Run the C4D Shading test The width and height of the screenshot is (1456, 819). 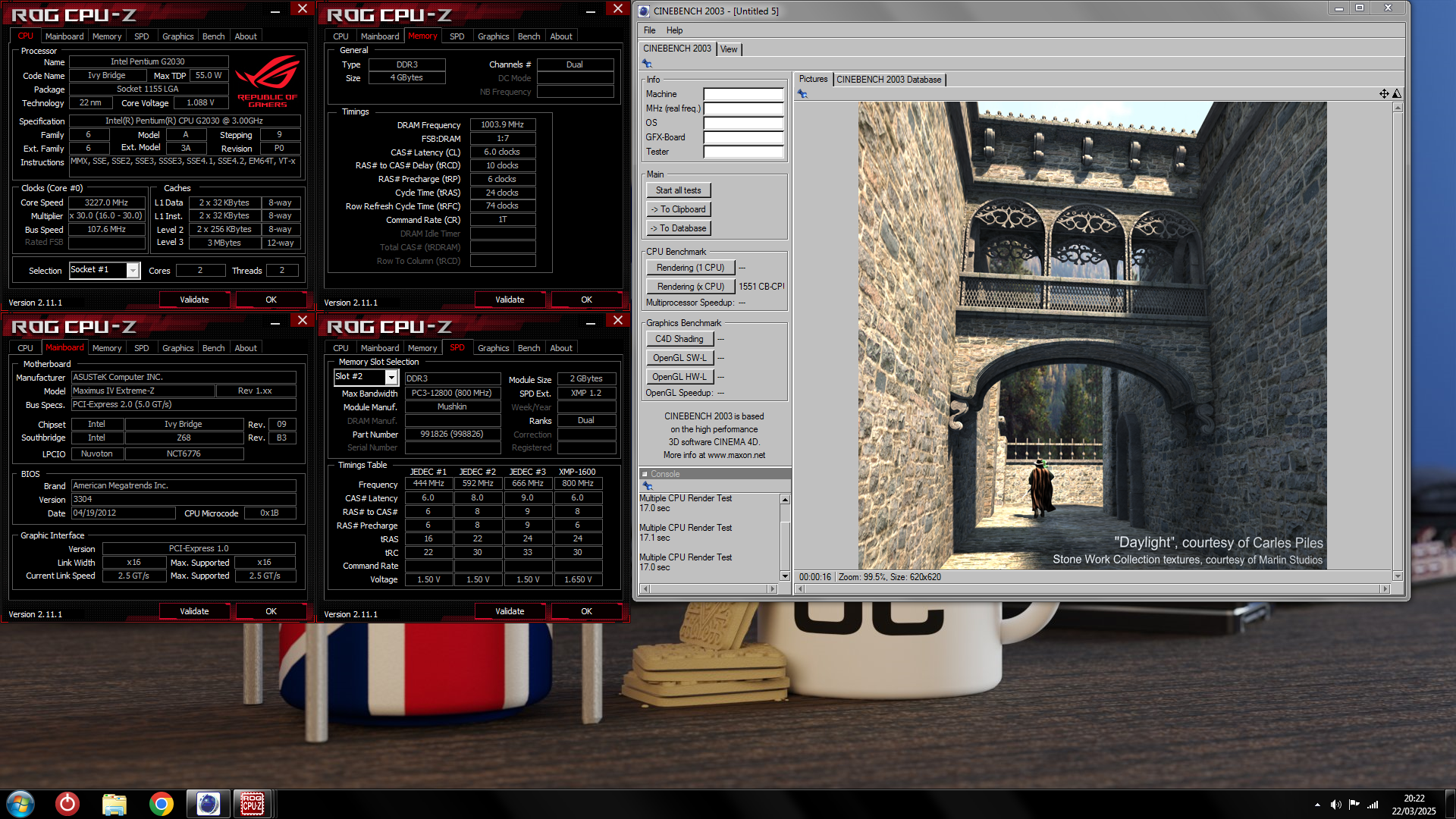click(679, 339)
